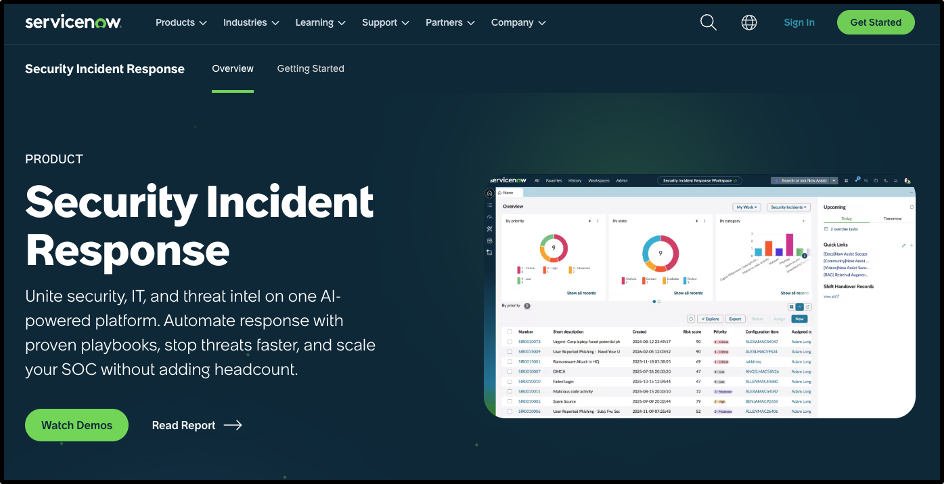The width and height of the screenshot is (944, 484).
Task: Expand the Learning menu
Action: click(320, 22)
